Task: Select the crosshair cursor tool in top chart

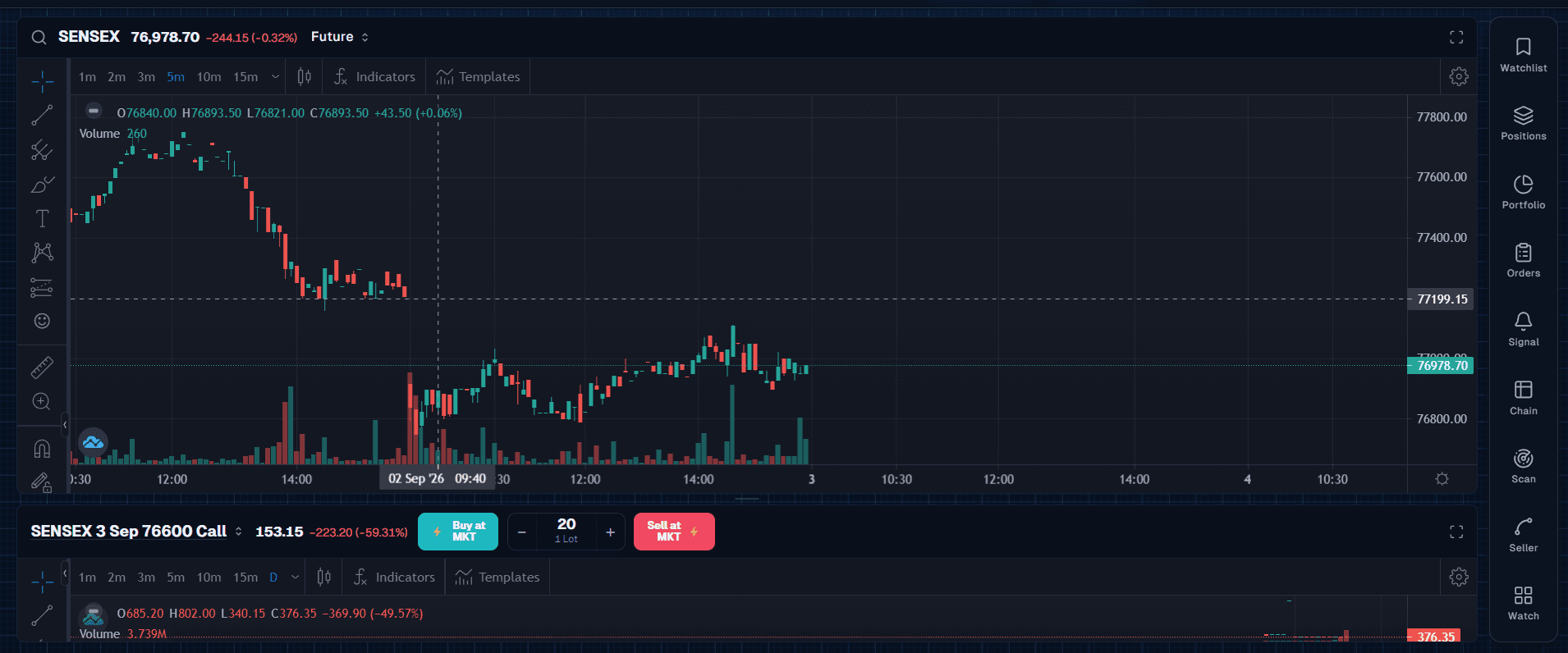Action: (x=42, y=80)
